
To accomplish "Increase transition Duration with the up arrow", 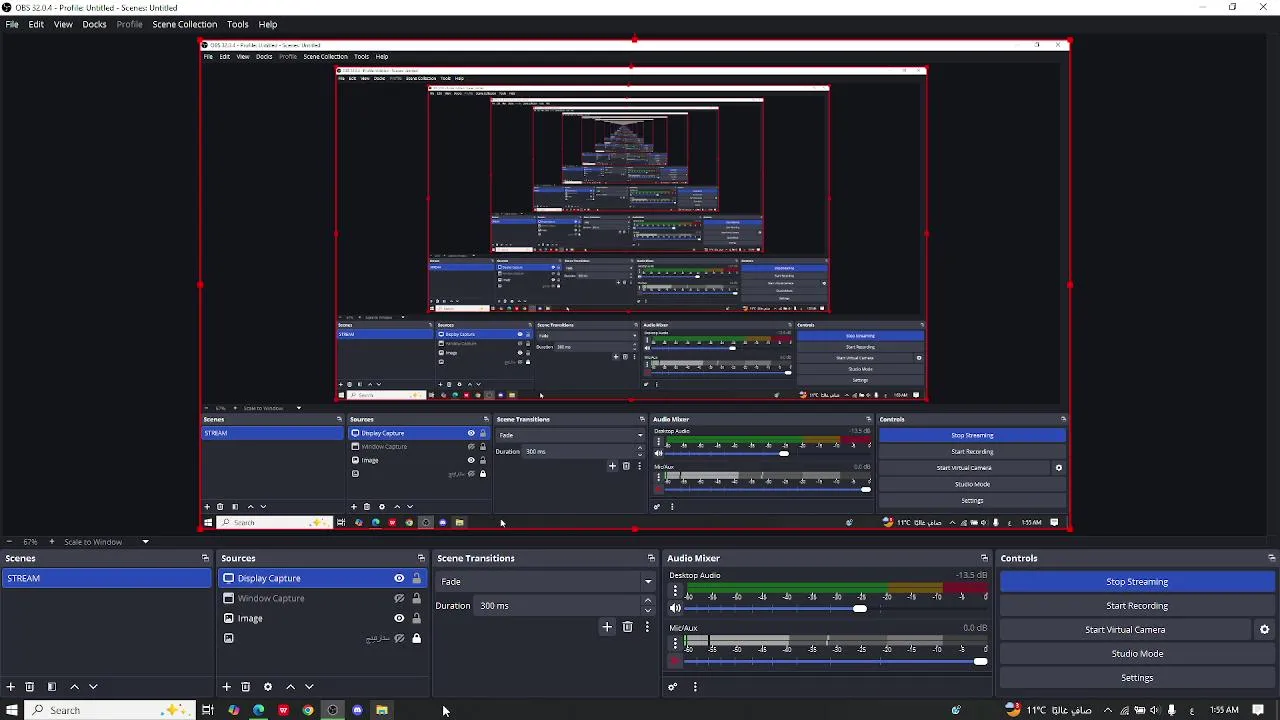I will [x=648, y=601].
